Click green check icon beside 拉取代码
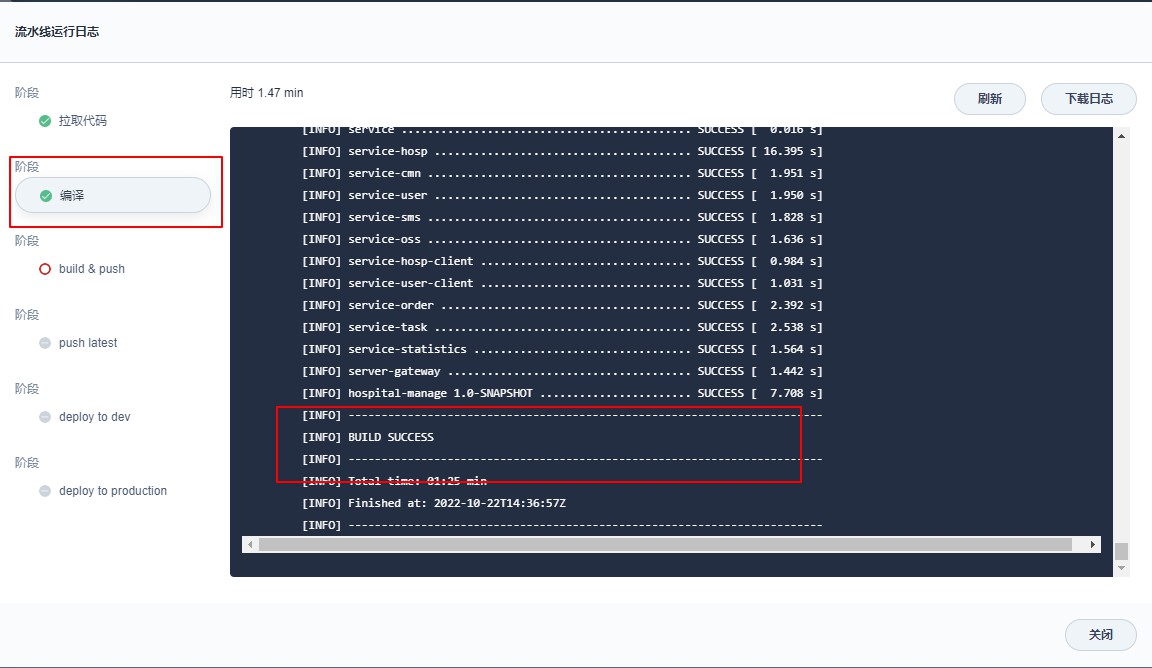1152x668 pixels. click(45, 121)
